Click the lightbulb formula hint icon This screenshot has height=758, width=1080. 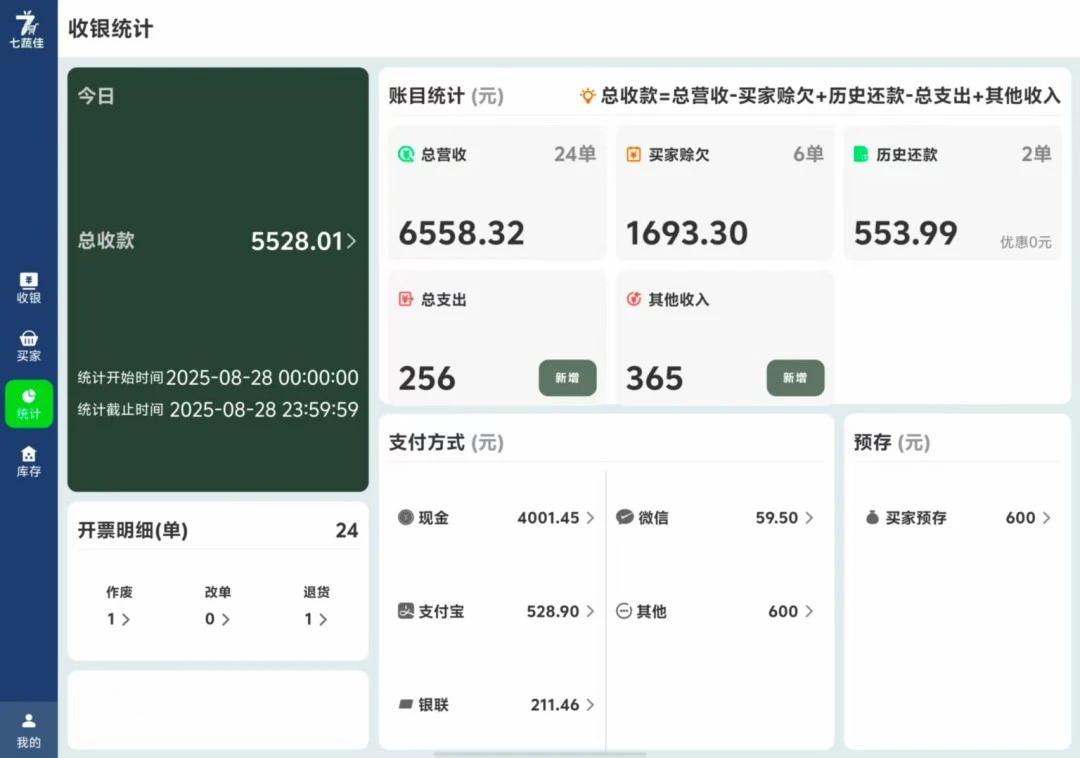click(588, 96)
